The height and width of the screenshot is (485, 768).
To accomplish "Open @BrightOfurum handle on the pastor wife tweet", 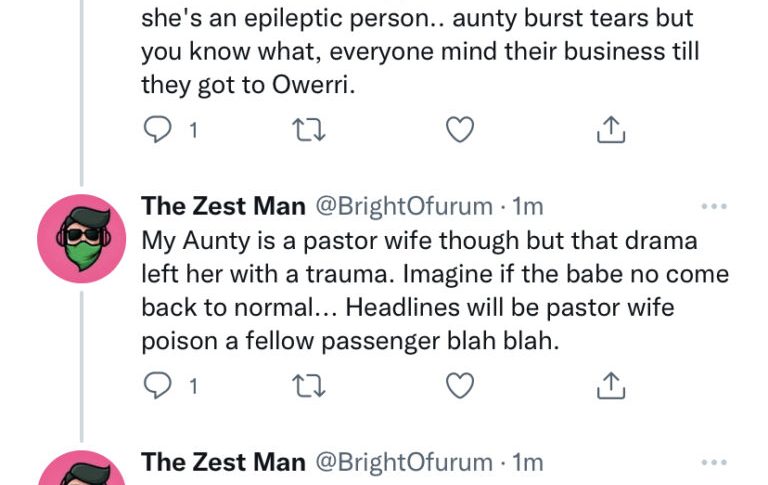I will coord(403,207).
